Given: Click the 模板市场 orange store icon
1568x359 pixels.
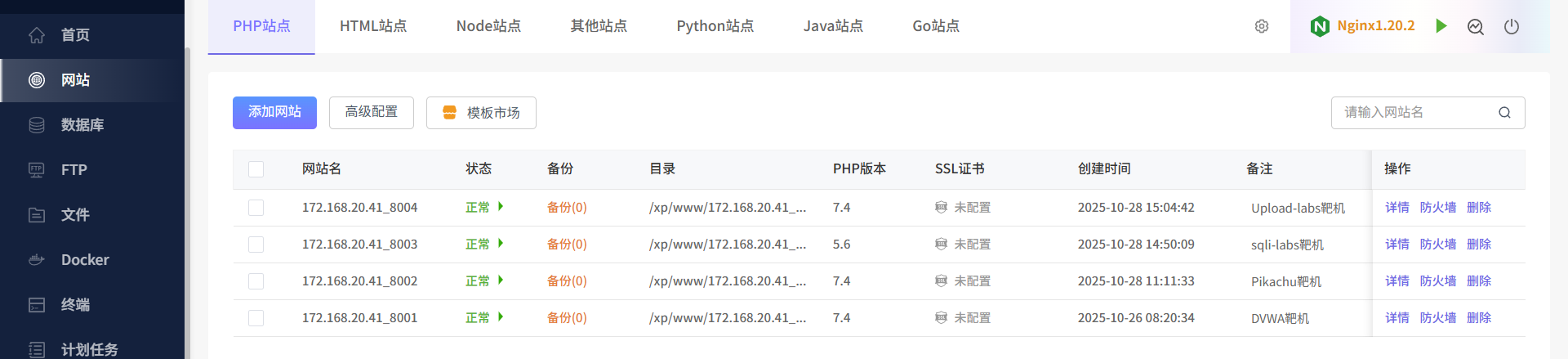Looking at the screenshot, I should 449,113.
